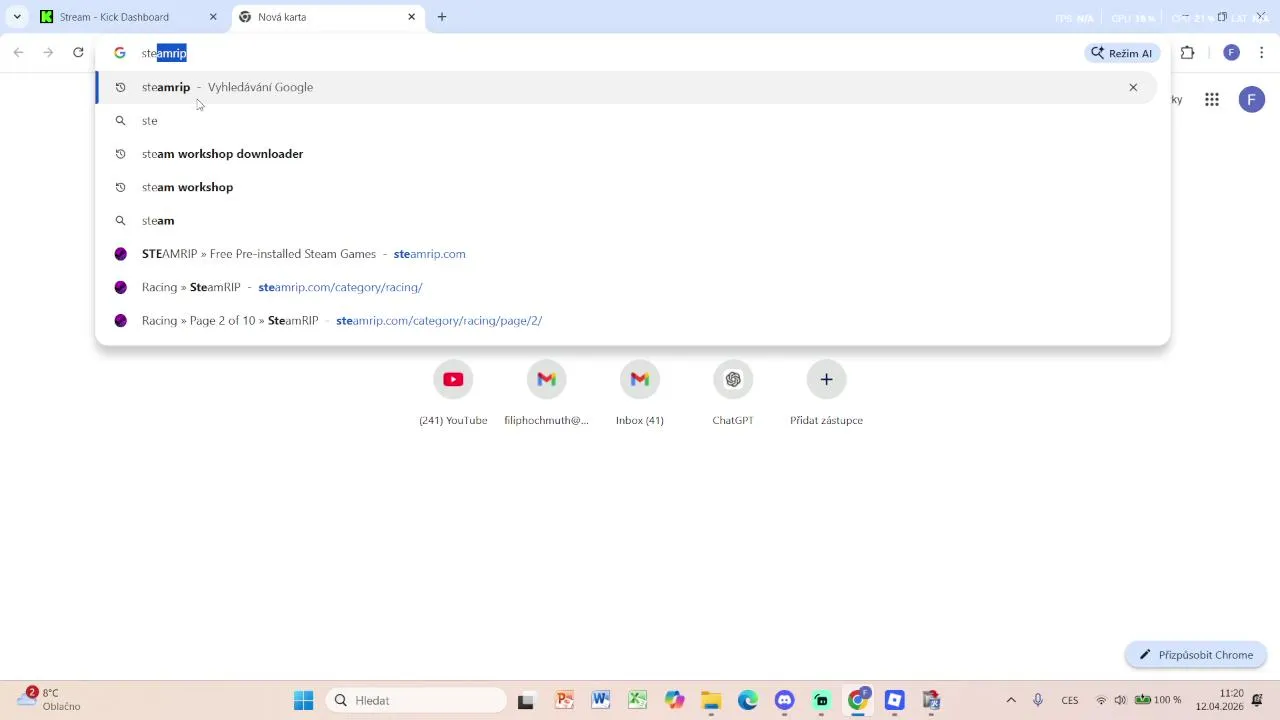Open Copilot from the taskbar
The height and width of the screenshot is (720, 1280).
click(675, 700)
